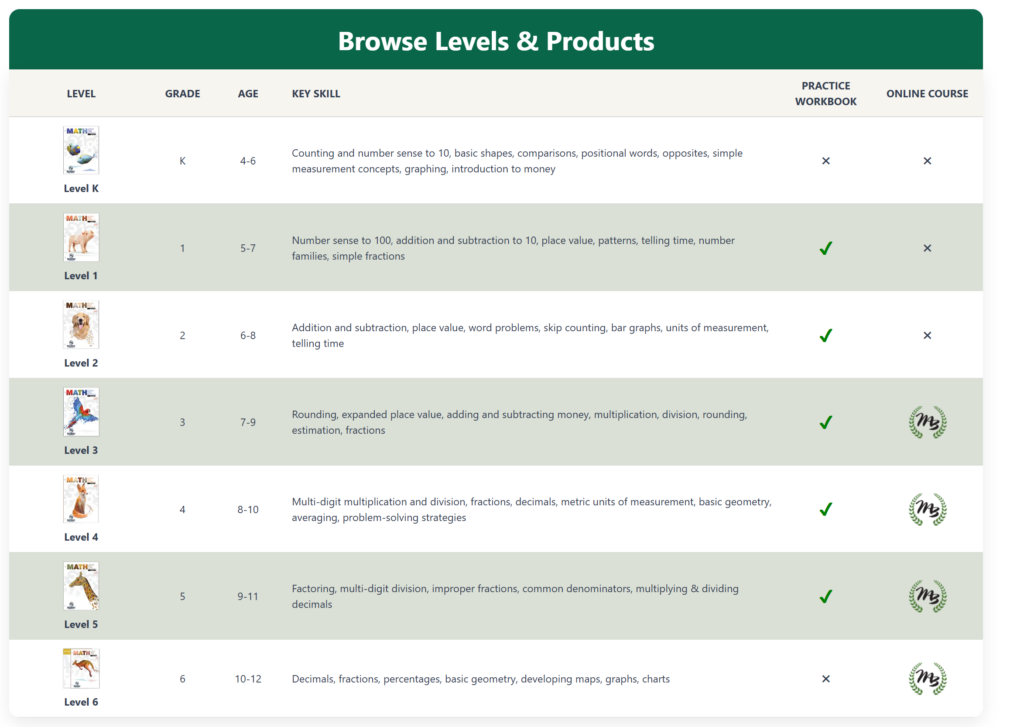The height and width of the screenshot is (727, 1024).
Task: Click the ONLINE COURSE column header
Action: coord(927,93)
